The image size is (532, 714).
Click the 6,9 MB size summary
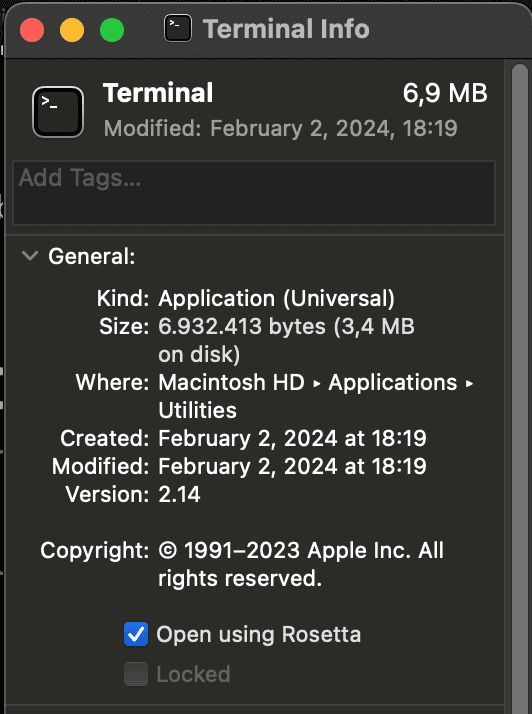(445, 93)
